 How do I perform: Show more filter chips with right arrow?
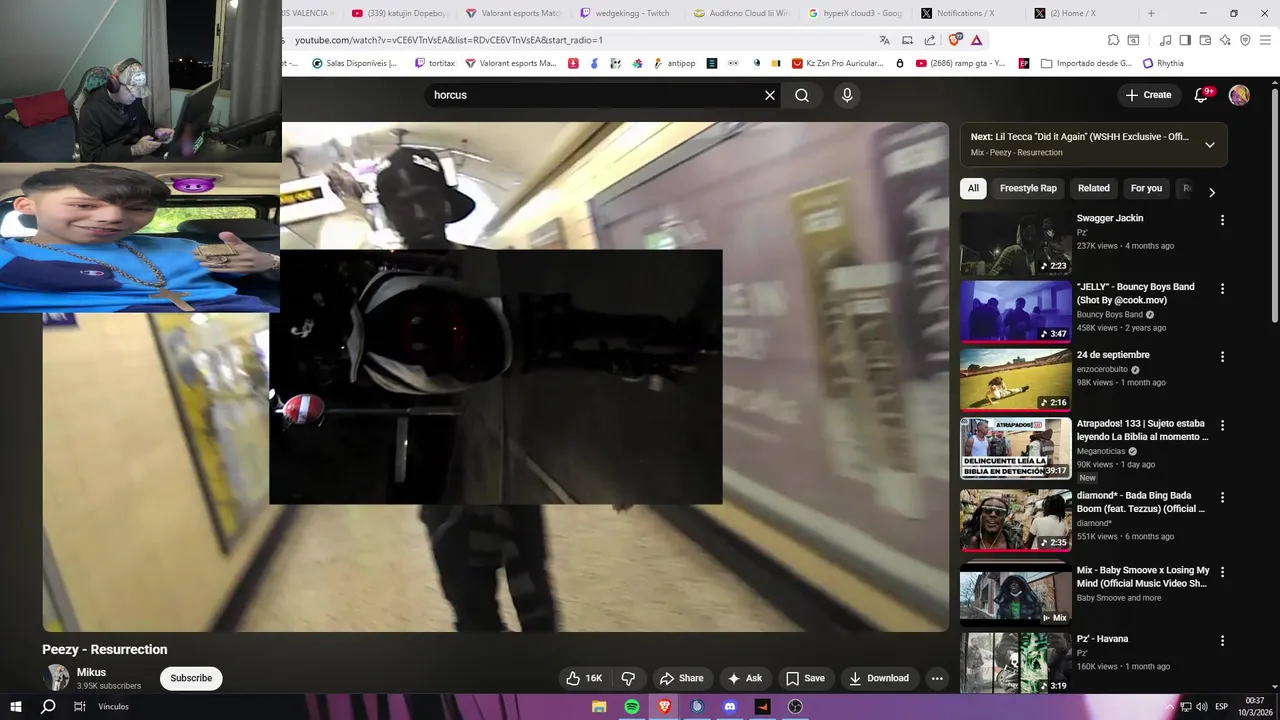(1212, 192)
